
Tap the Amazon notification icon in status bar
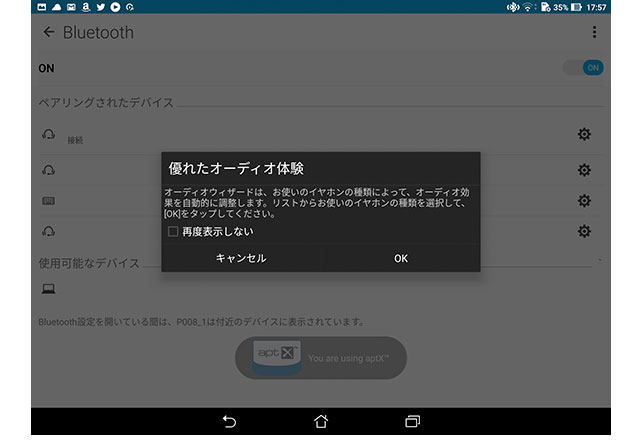pos(86,7)
